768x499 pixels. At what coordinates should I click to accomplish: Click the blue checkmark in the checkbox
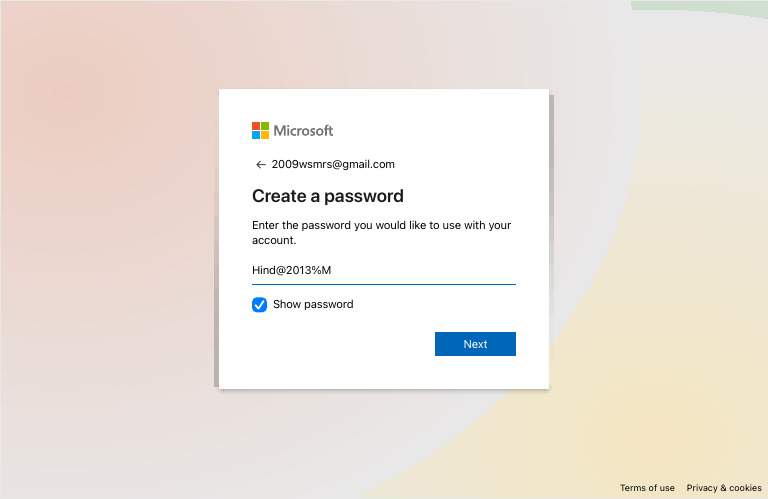tap(260, 305)
